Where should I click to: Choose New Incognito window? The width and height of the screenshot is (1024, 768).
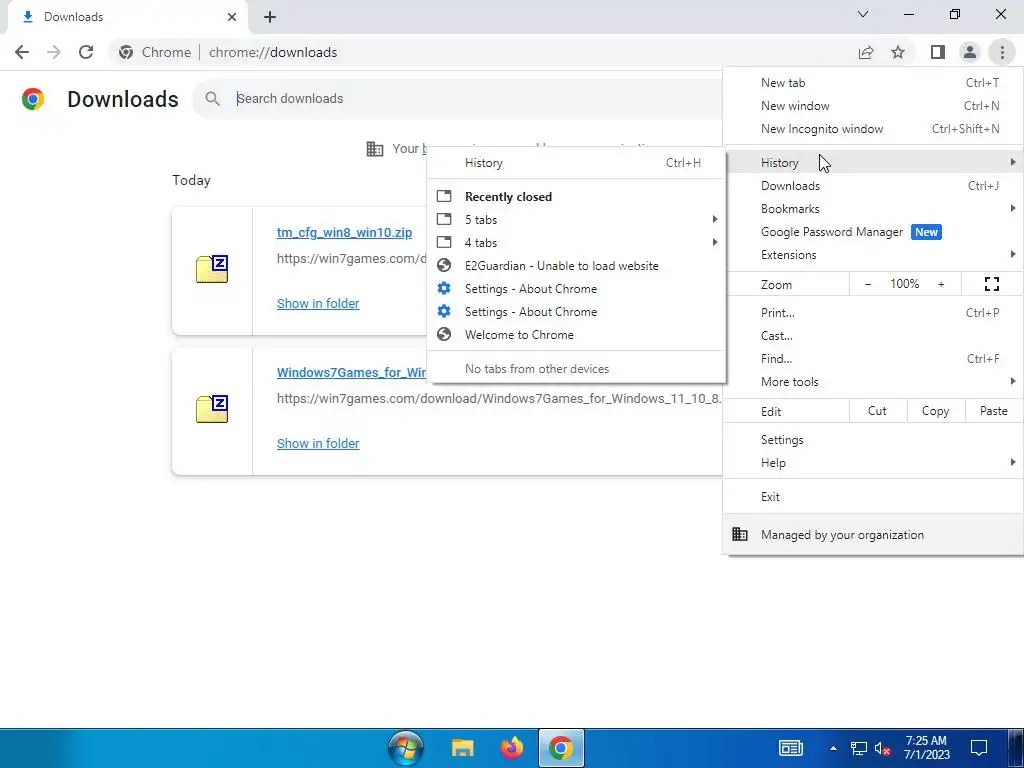pyautogui.click(x=873, y=129)
